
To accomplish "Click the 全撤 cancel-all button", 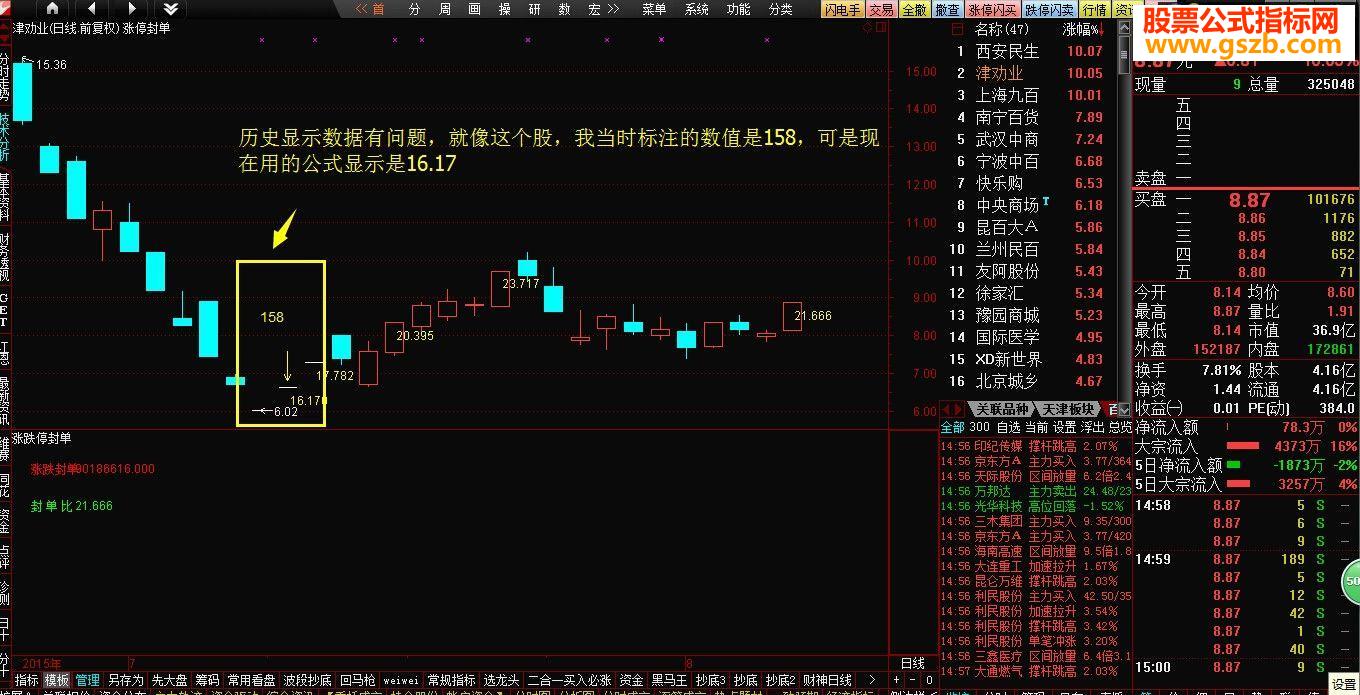I will (x=914, y=9).
